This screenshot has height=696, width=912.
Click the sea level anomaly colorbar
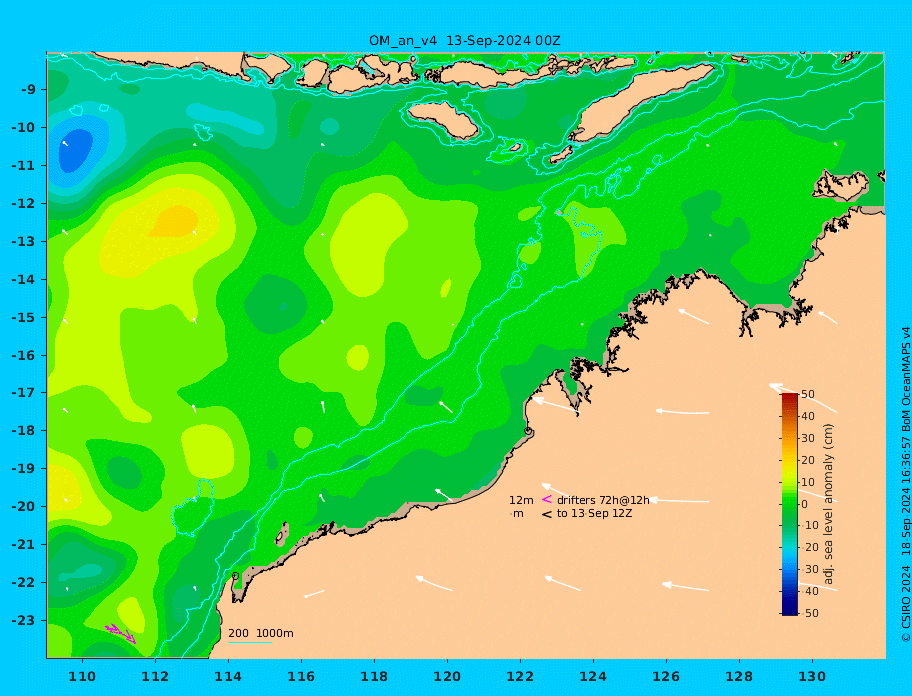click(x=789, y=504)
